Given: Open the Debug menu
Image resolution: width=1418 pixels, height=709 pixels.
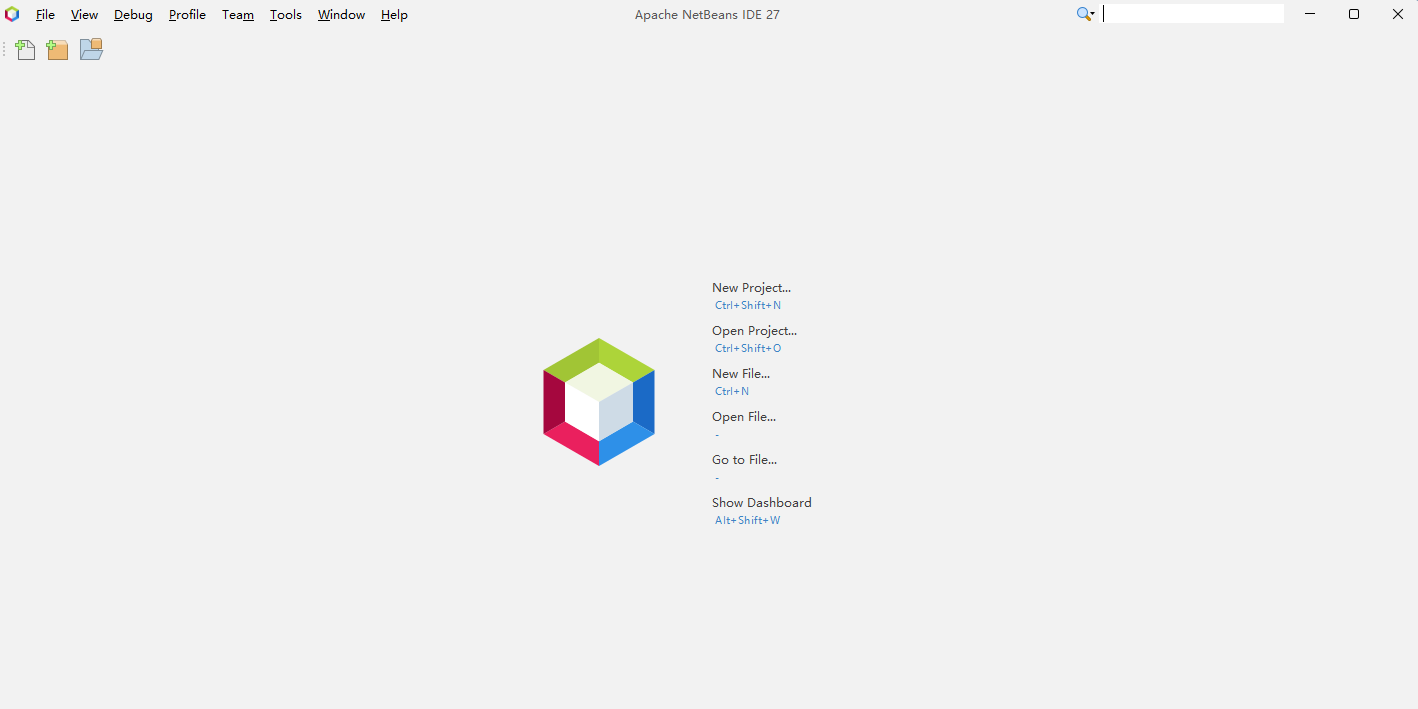Looking at the screenshot, I should click(x=132, y=14).
